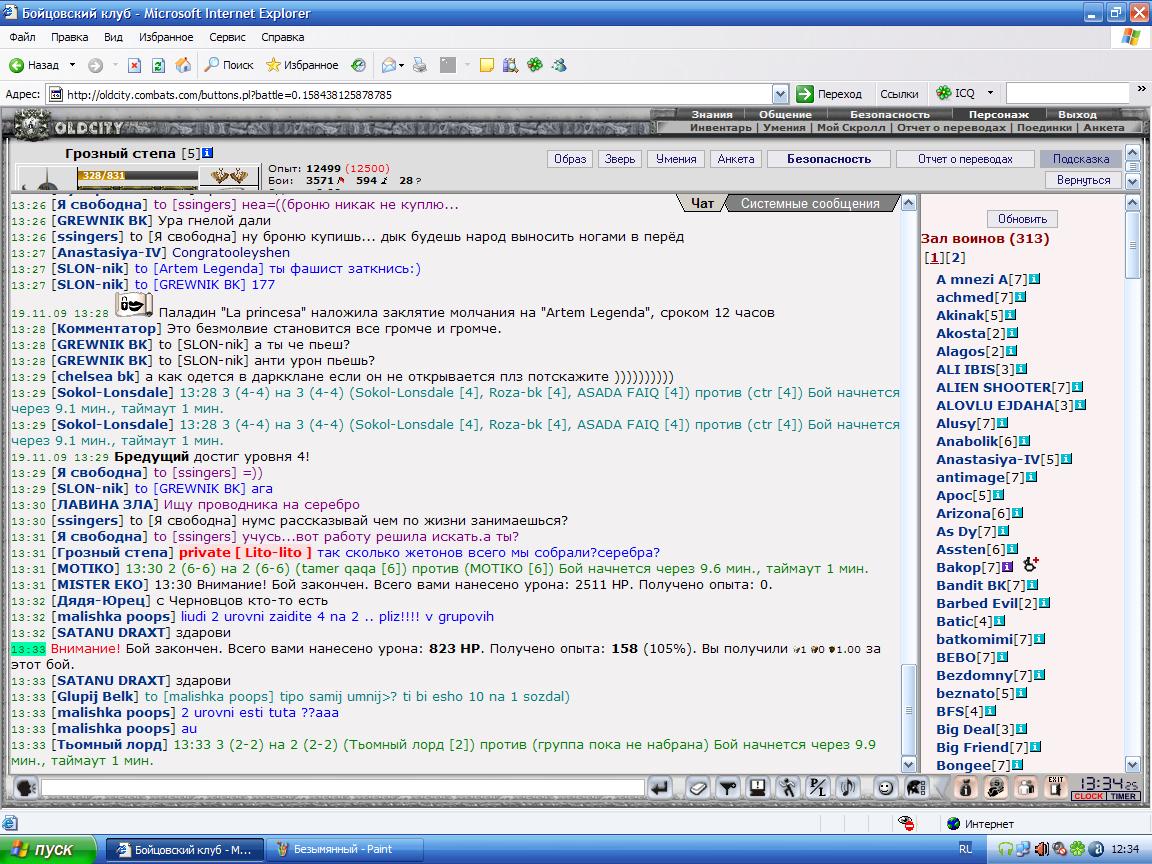Click the IE Refresh toolbar icon
This screenshot has width=1152, height=864.
158,65
